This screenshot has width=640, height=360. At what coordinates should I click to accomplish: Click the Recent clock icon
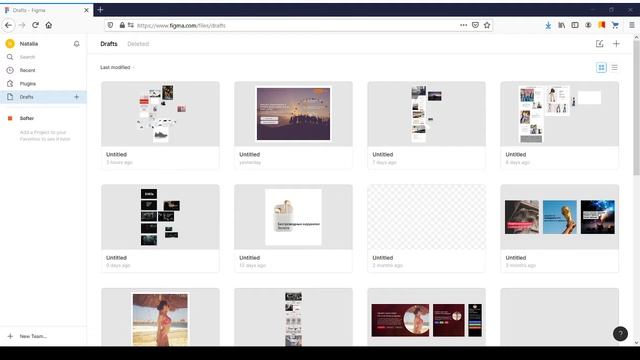[10, 70]
